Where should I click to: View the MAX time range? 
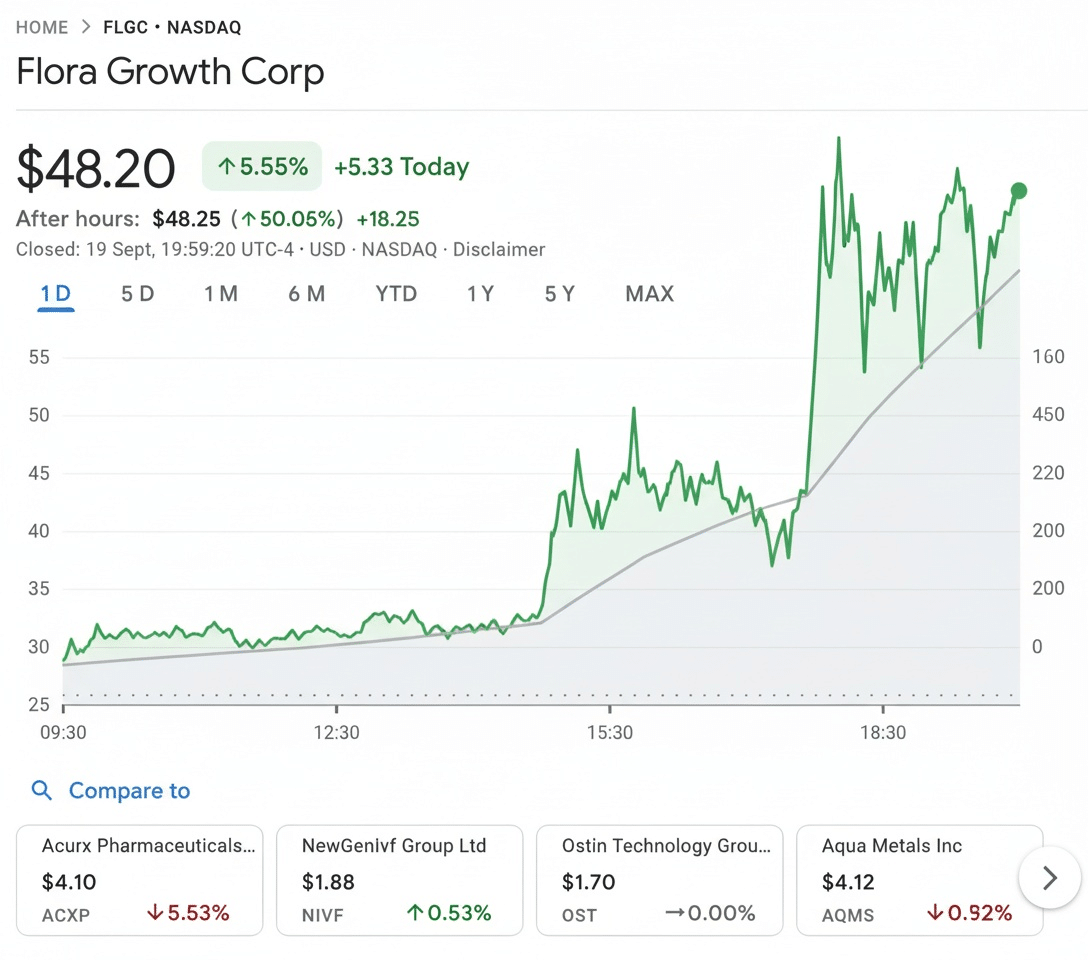click(650, 294)
